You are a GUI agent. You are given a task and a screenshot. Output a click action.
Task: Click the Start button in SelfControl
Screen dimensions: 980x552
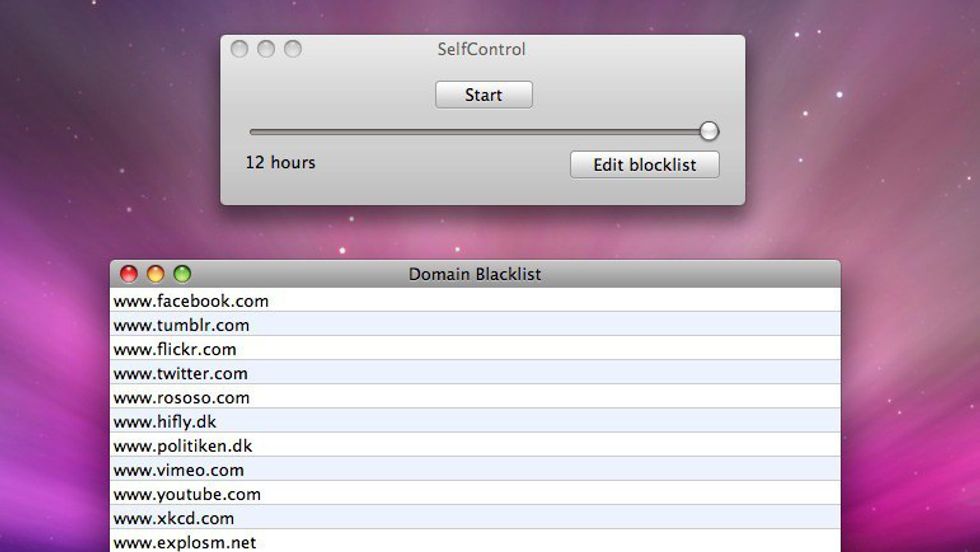[x=483, y=95]
